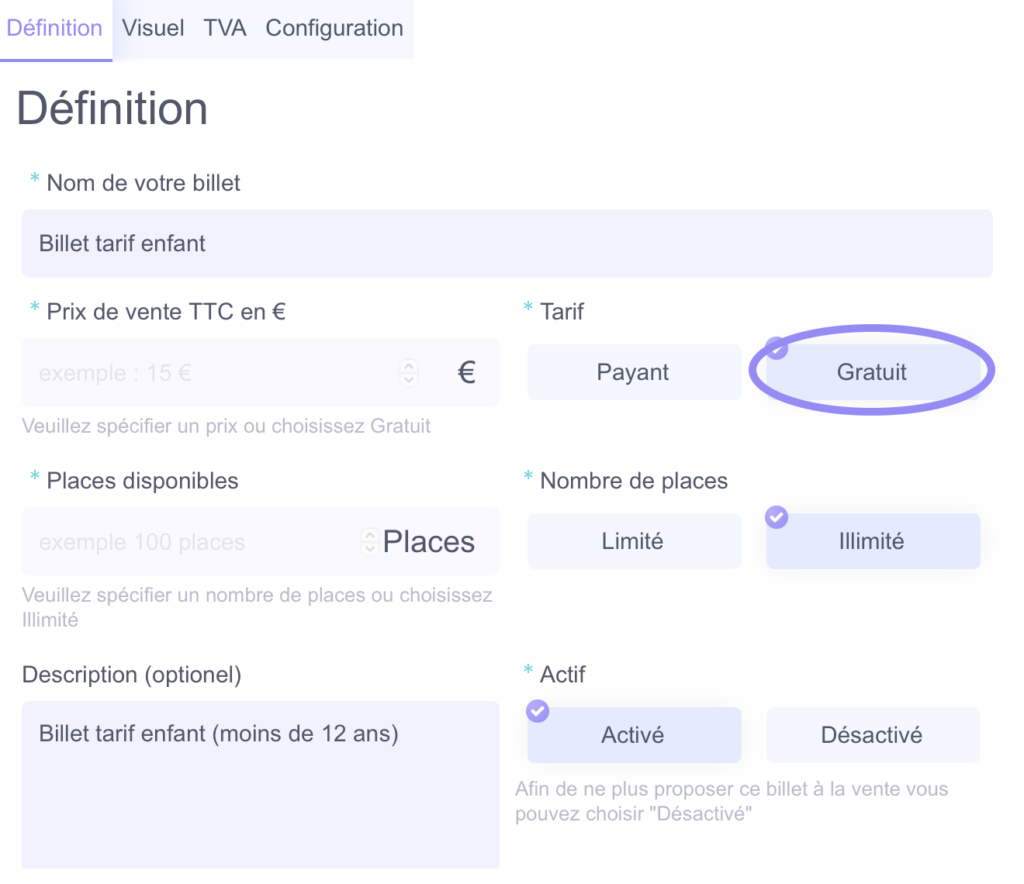Click the price field stepper arrows

point(409,372)
